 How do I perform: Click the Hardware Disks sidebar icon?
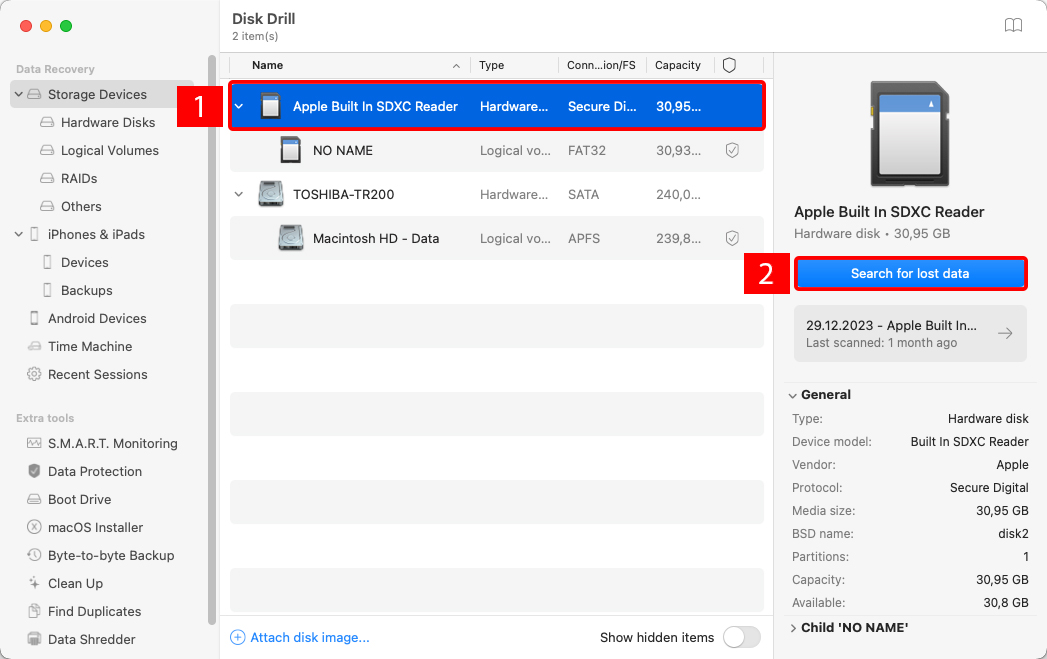click(47, 122)
